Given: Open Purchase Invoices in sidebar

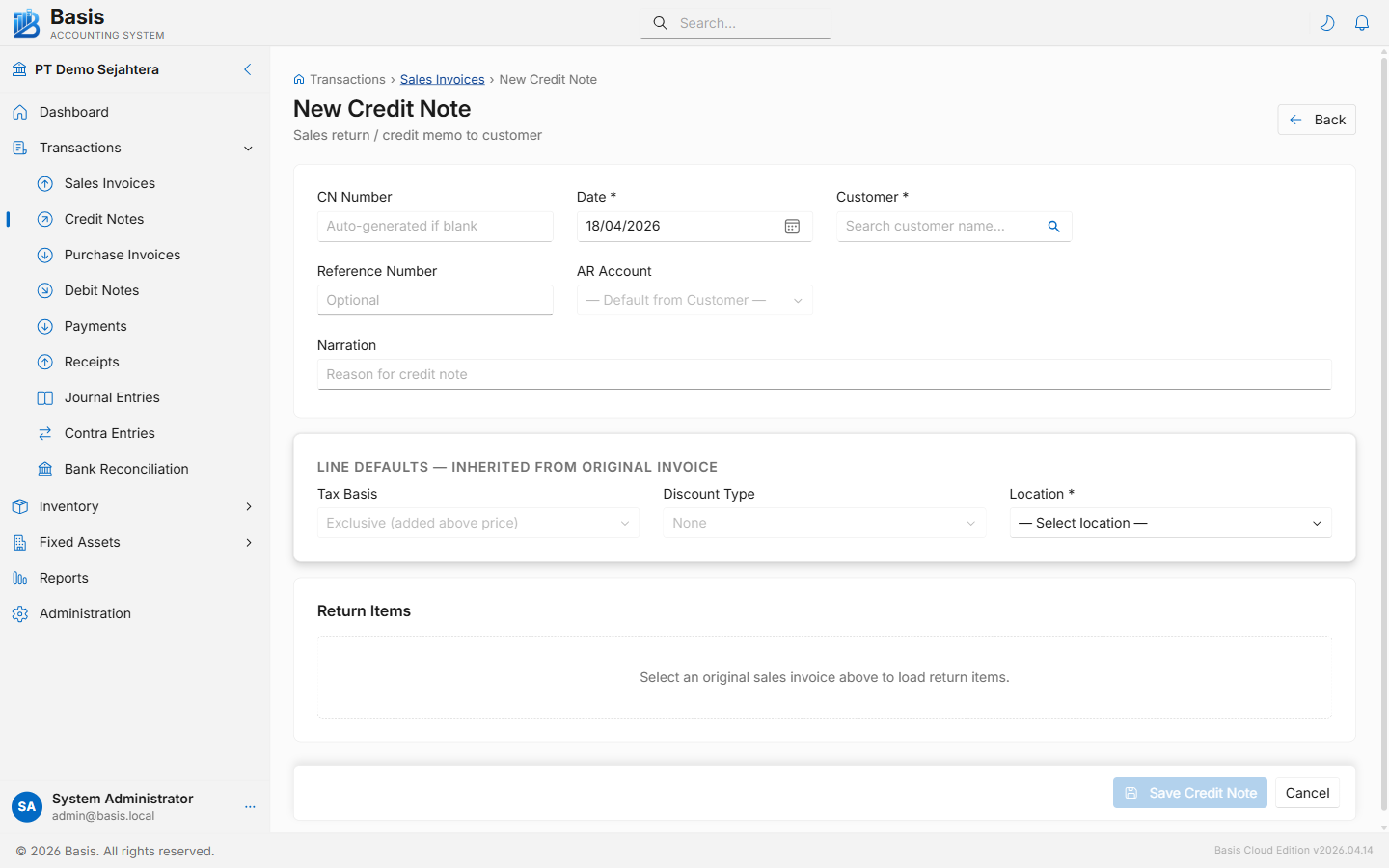Looking at the screenshot, I should 123,255.
